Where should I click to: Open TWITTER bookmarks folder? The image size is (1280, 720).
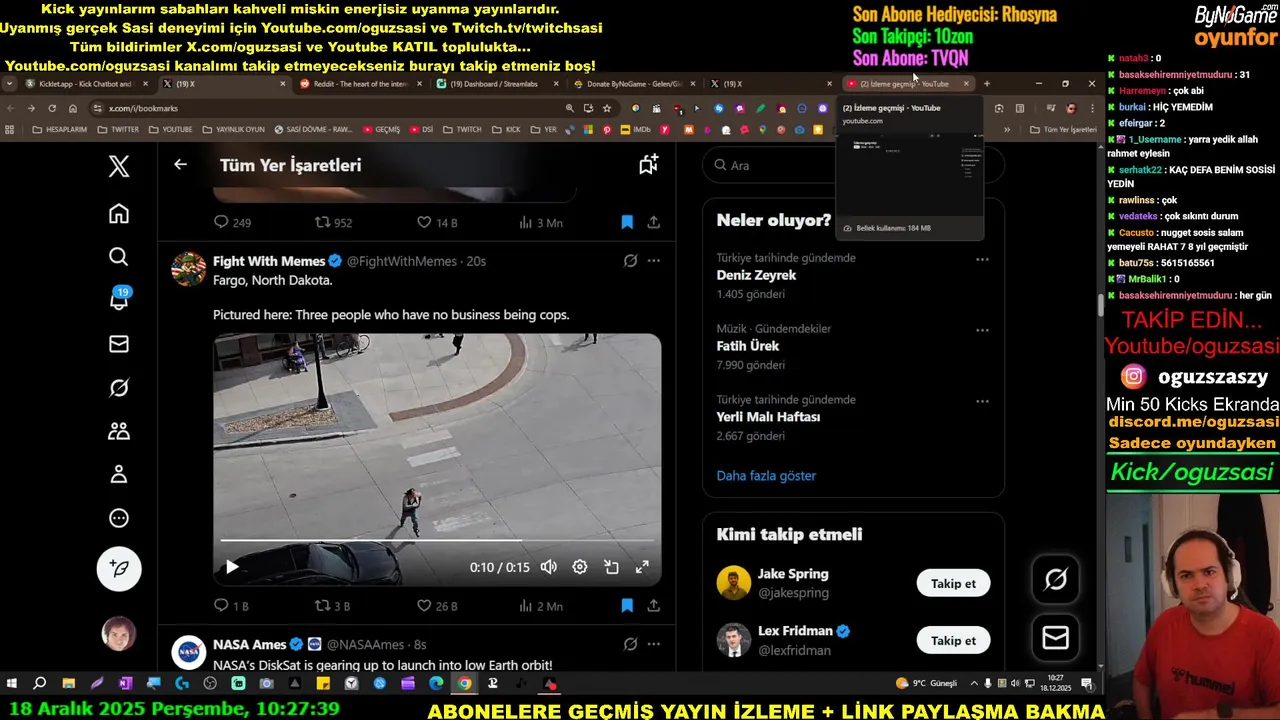(117, 130)
